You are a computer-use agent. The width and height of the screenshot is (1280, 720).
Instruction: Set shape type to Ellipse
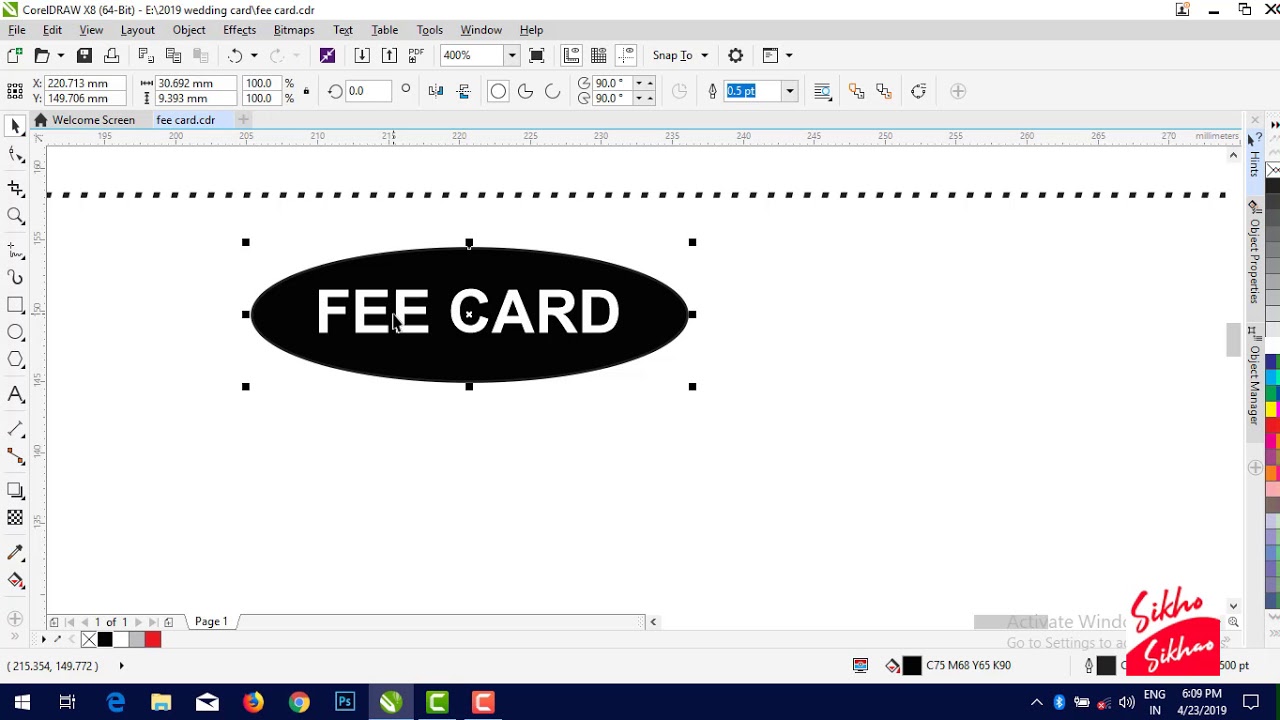[x=498, y=91]
